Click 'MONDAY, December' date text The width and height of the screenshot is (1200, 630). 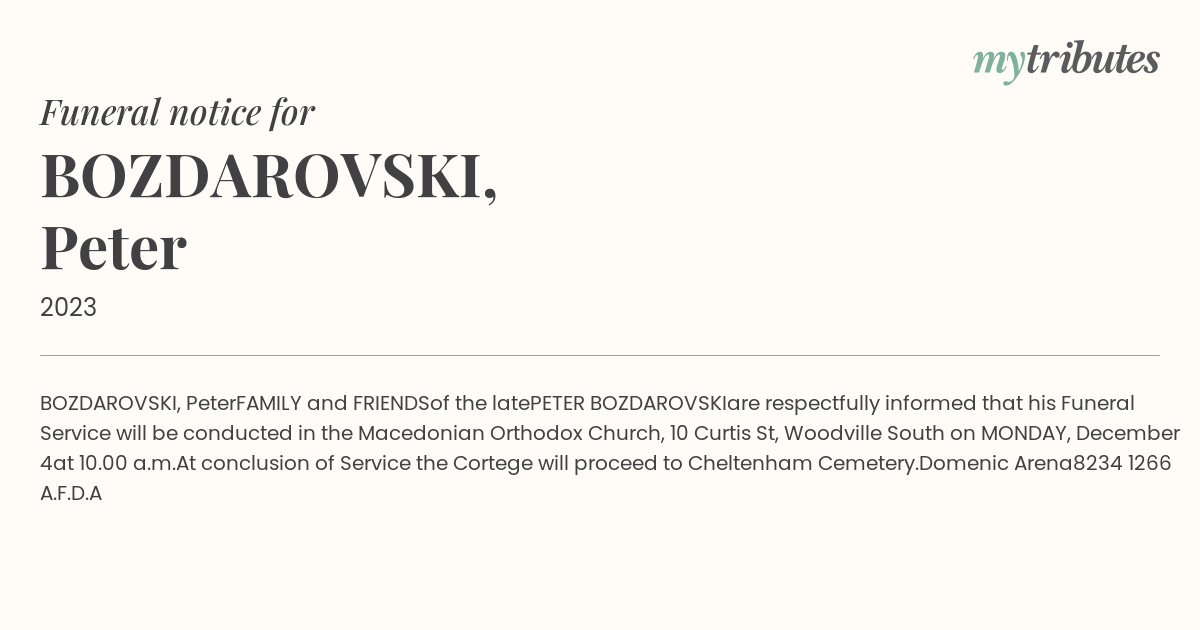1080,434
